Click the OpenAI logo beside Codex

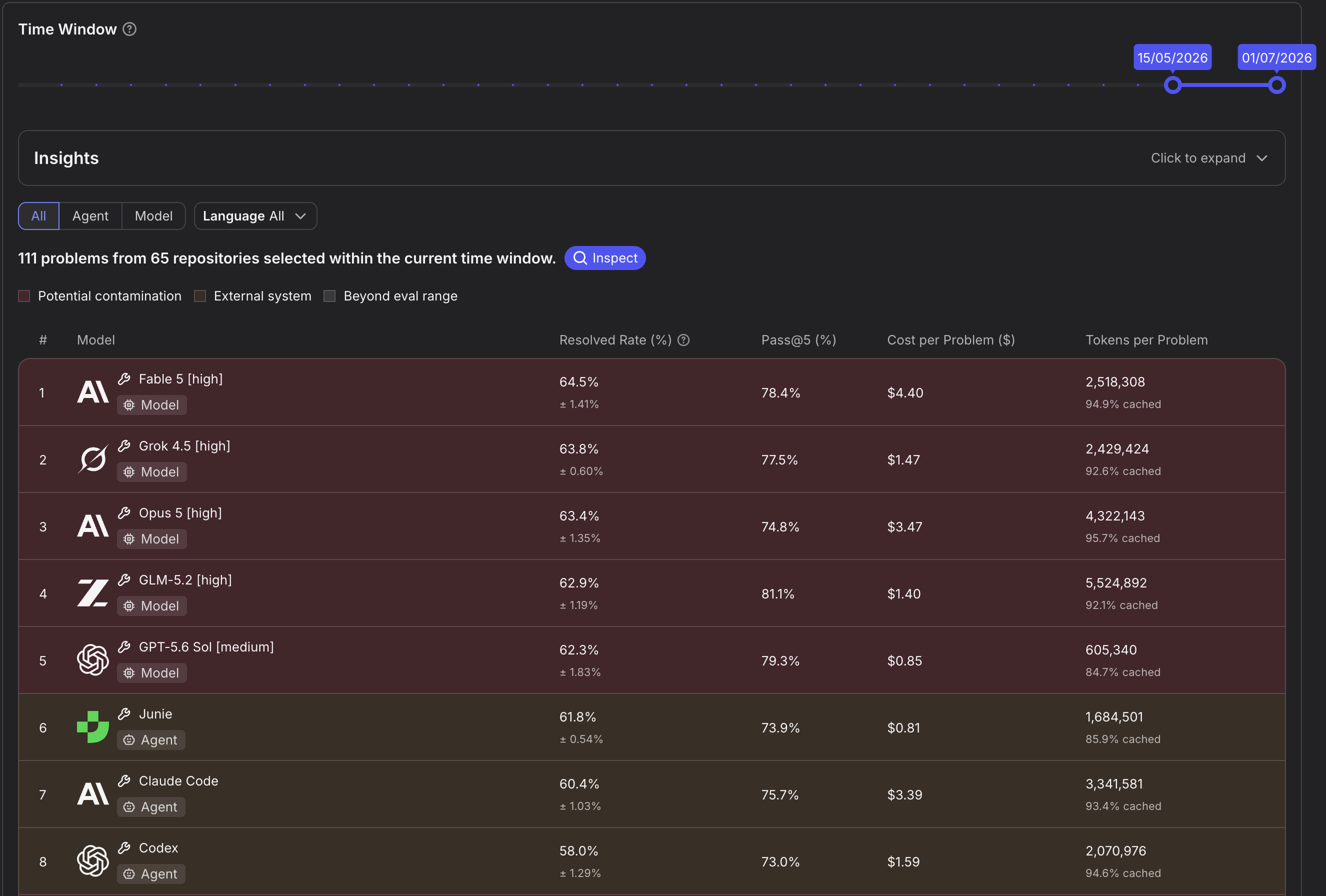click(93, 861)
